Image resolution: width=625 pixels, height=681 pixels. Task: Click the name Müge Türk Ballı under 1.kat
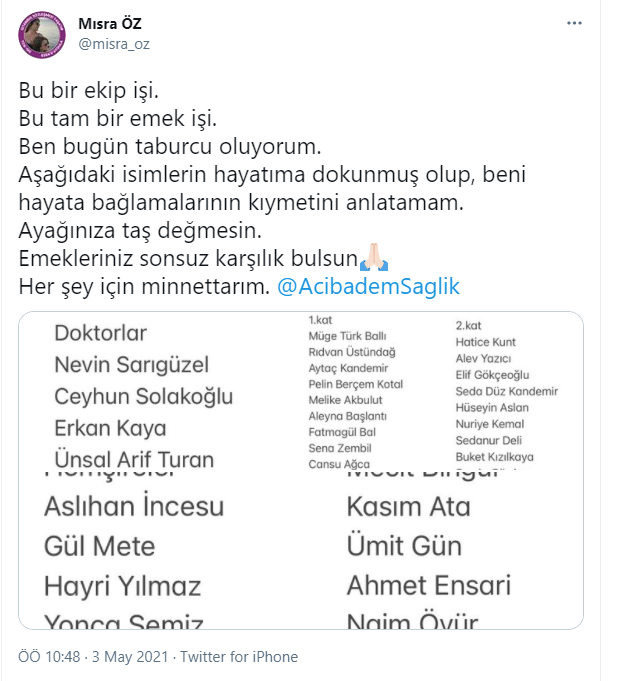347,335
